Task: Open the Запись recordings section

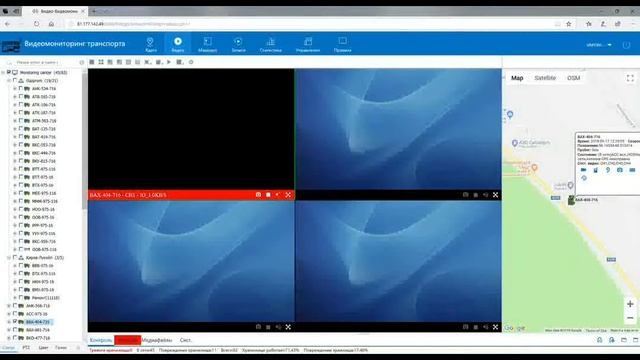Action: tap(238, 44)
